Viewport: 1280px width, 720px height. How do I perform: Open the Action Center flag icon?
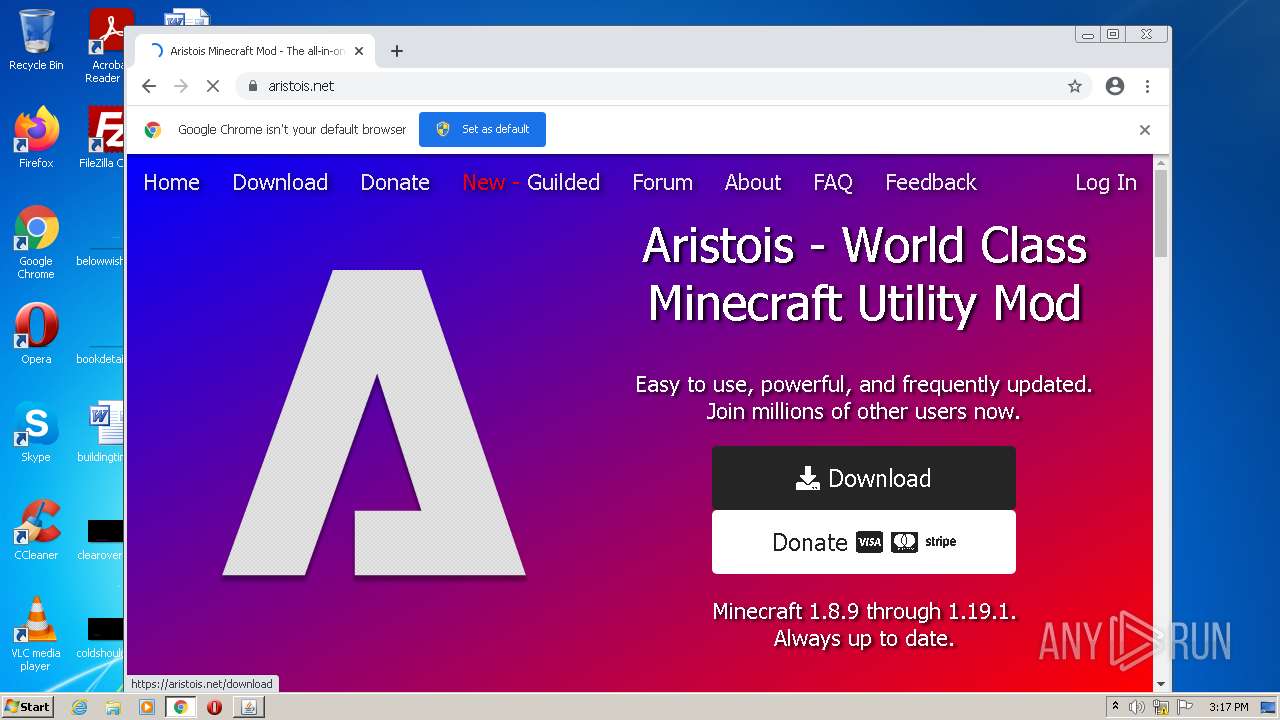pyautogui.click(x=1185, y=707)
